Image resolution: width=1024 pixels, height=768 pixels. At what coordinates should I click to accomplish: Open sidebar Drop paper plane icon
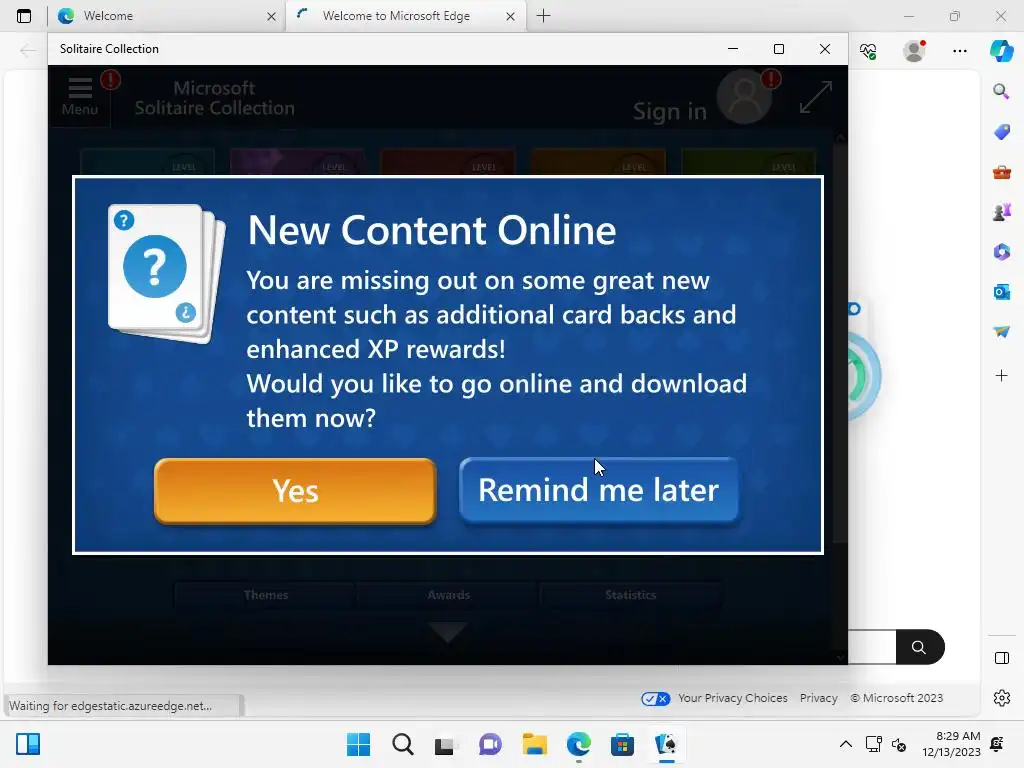click(x=1001, y=332)
